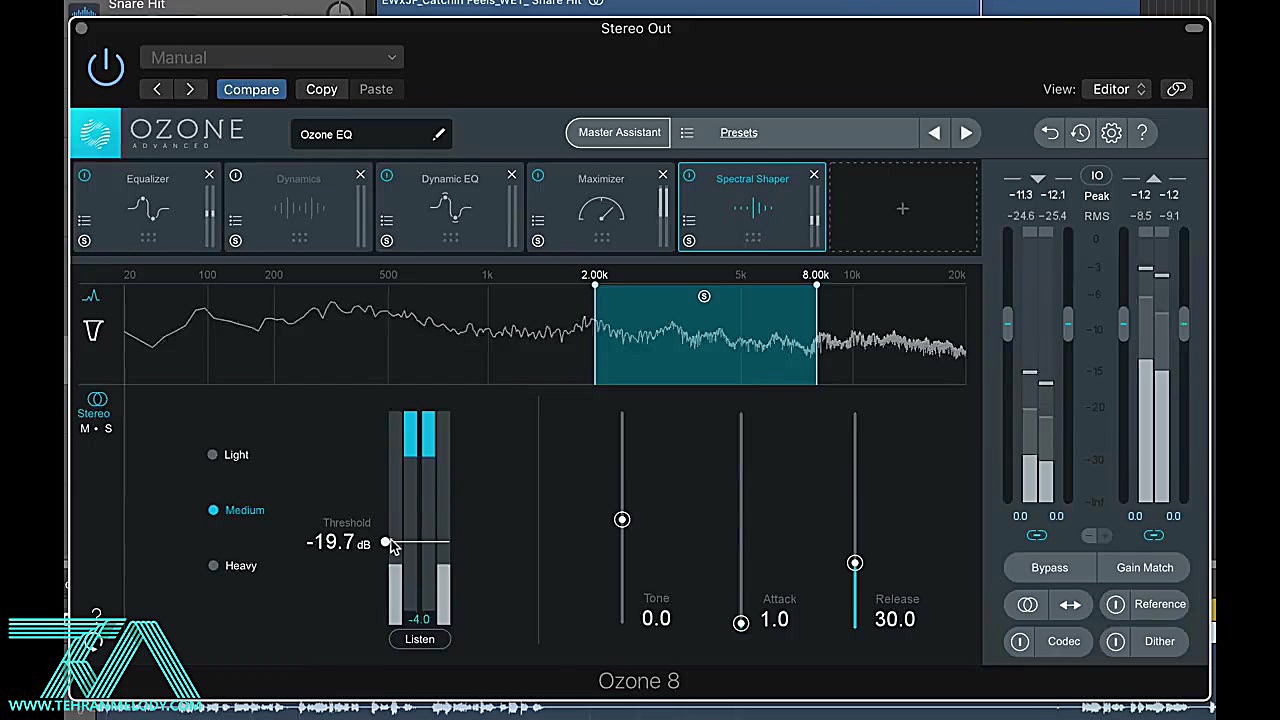1280x720 pixels.
Task: Toggle the main power button top left
Action: pyautogui.click(x=106, y=65)
